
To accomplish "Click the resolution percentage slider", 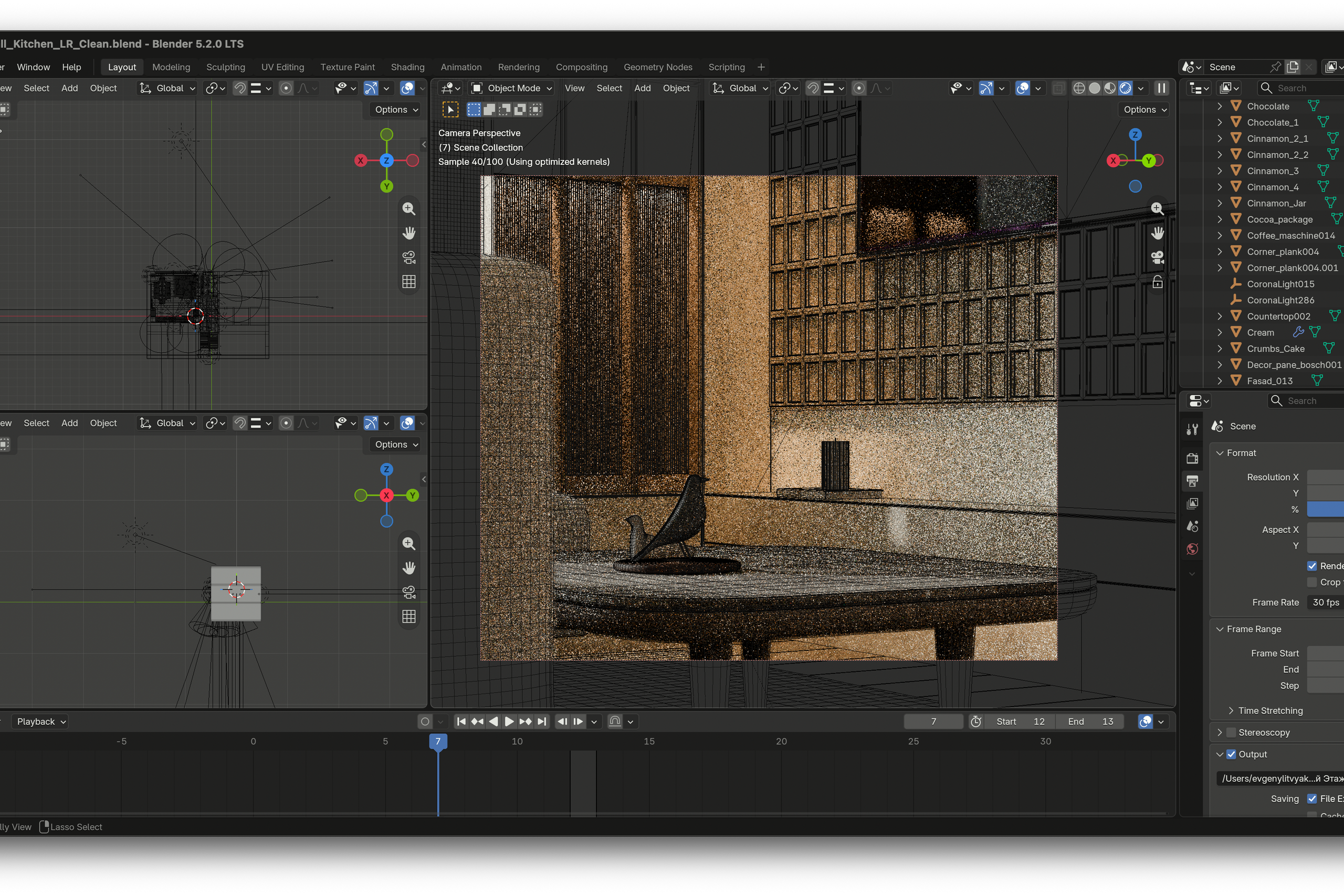I will click(x=1325, y=509).
